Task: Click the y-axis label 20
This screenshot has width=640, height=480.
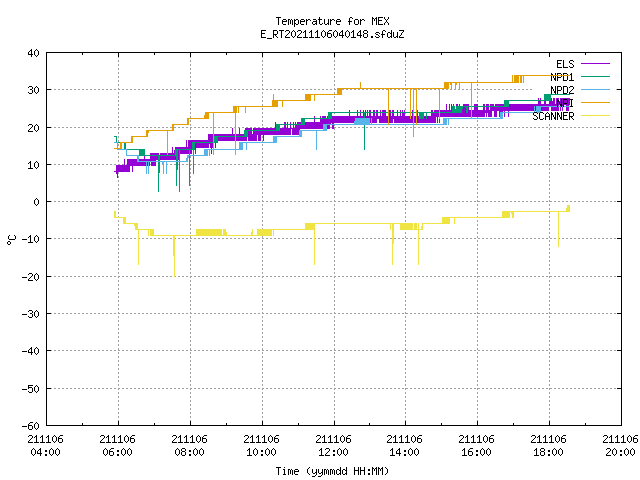Action: point(33,127)
